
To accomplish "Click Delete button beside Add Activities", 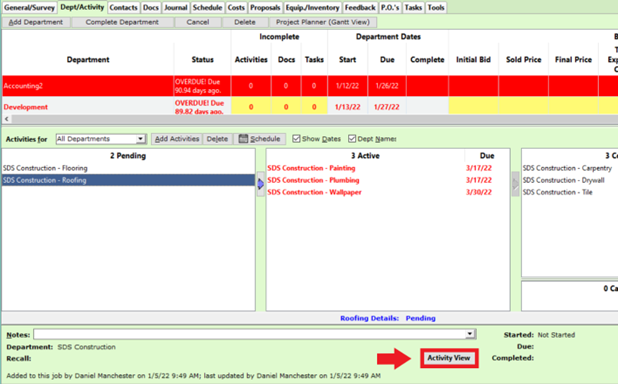I will tap(217, 139).
